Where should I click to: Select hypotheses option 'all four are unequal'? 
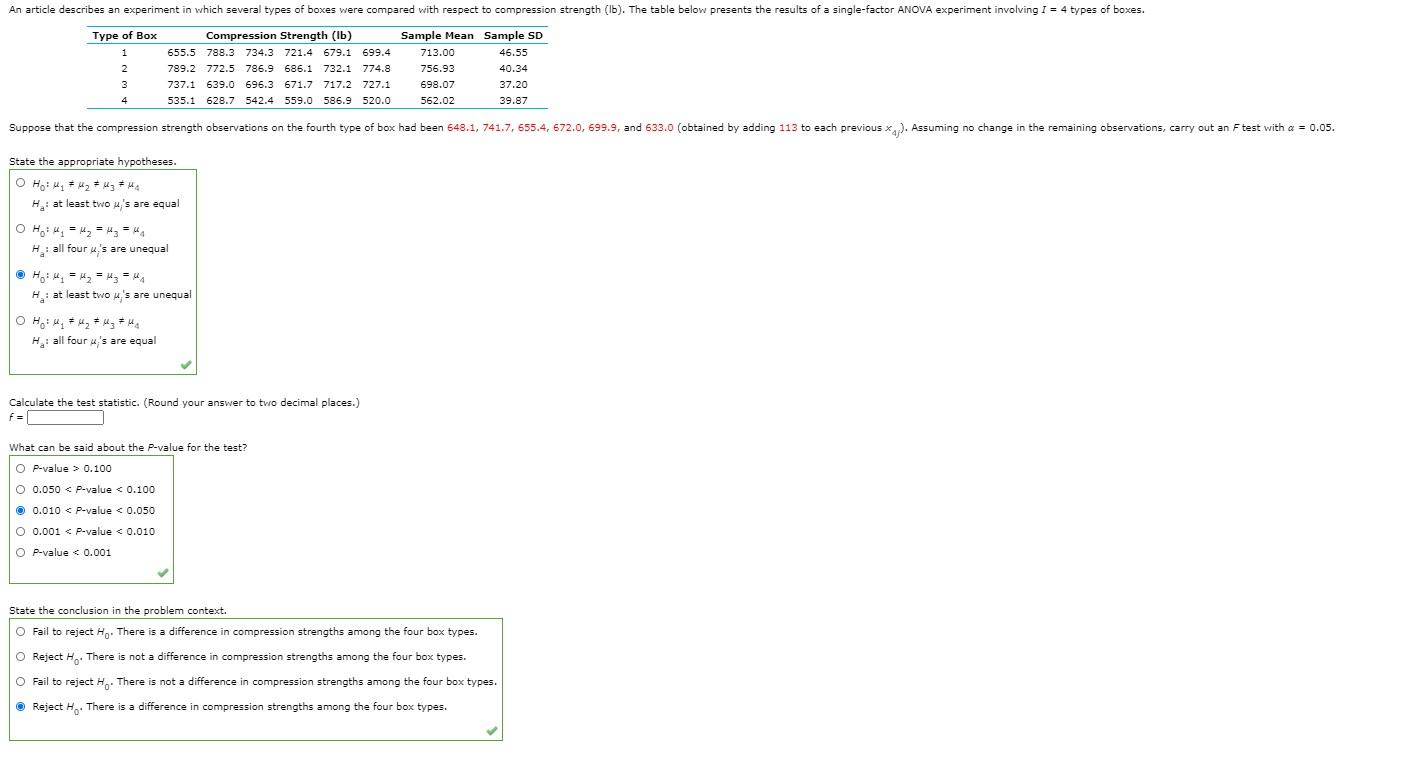21,229
